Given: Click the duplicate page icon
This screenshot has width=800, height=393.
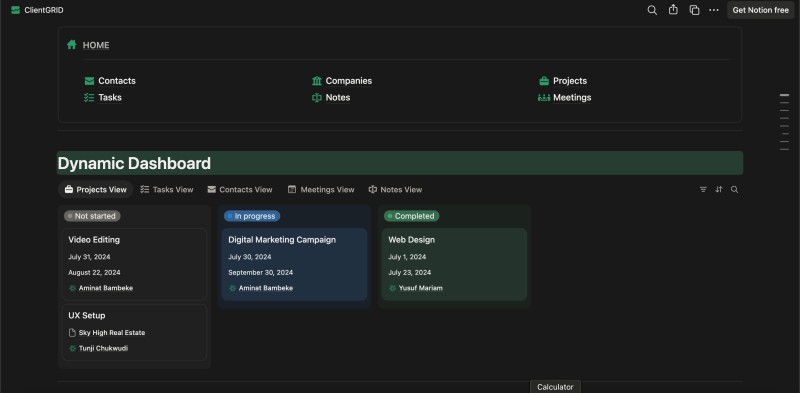Looking at the screenshot, I should 694,10.
